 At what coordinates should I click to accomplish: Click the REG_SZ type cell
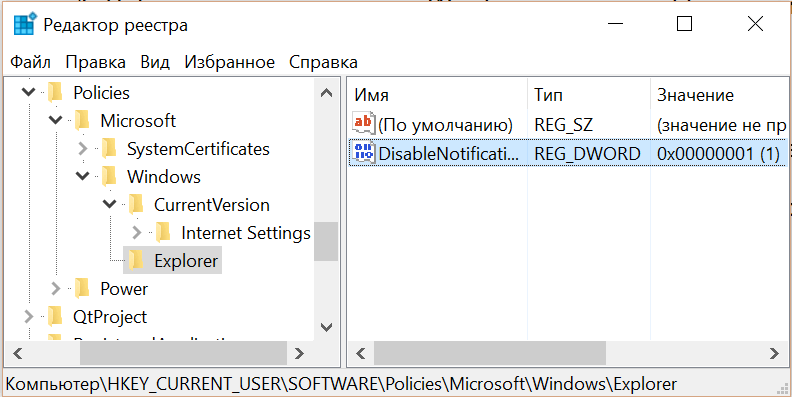563,124
